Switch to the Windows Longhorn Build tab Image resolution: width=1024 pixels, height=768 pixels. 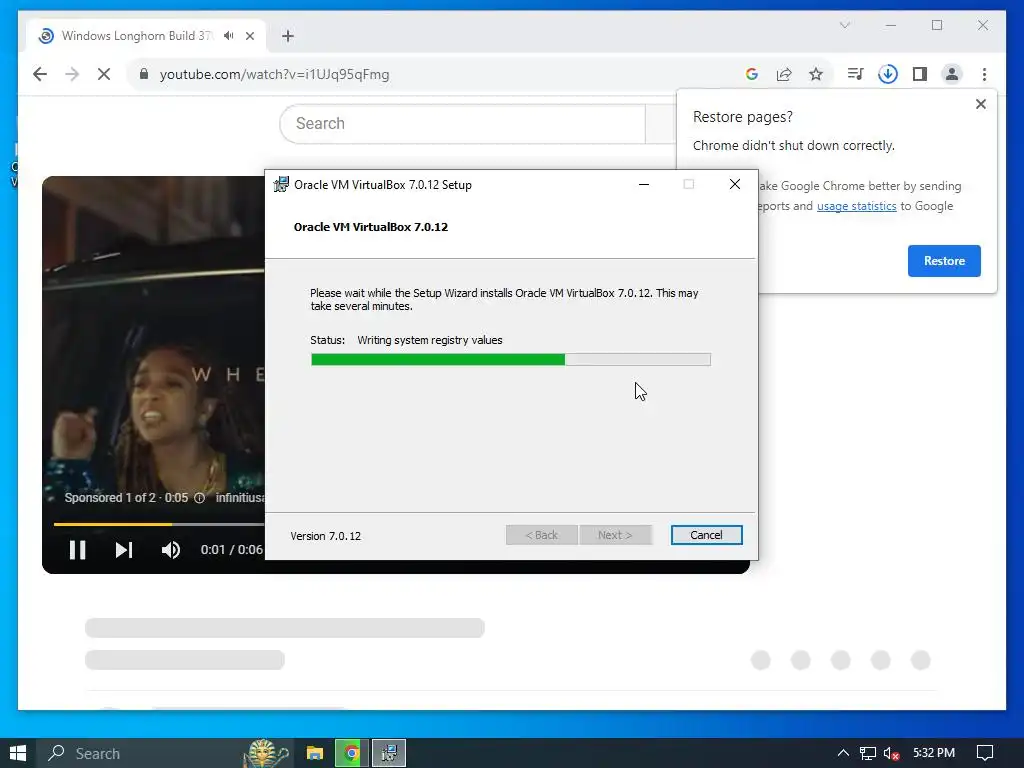tap(136, 36)
